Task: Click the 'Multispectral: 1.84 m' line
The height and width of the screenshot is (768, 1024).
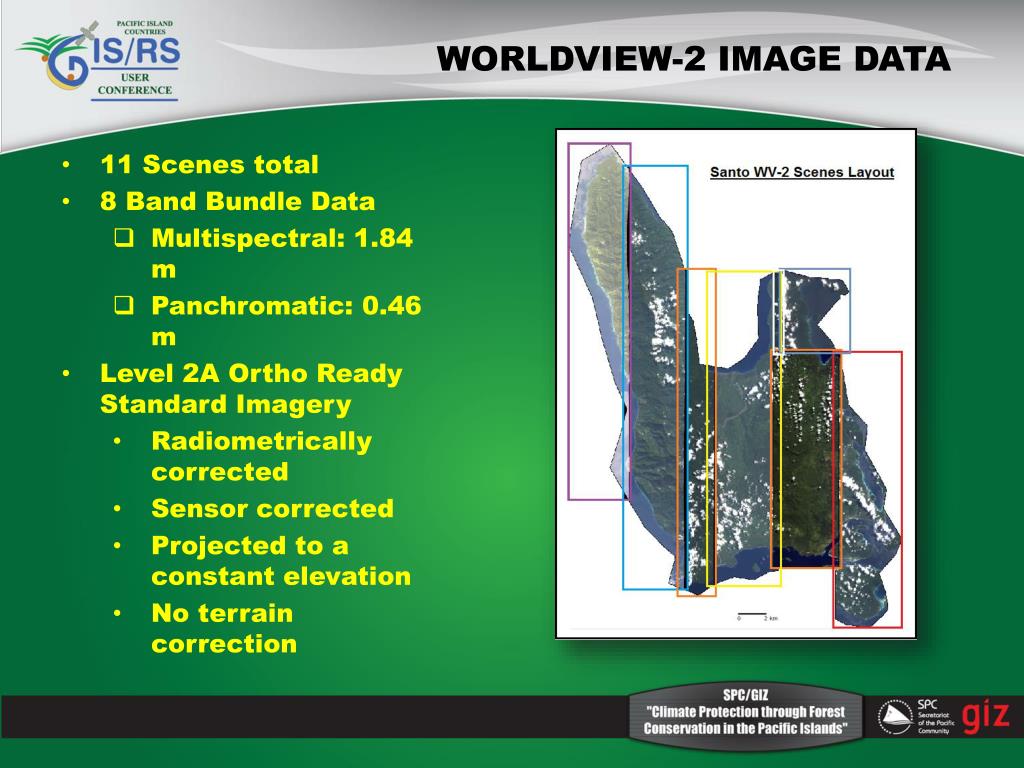Action: (x=282, y=253)
